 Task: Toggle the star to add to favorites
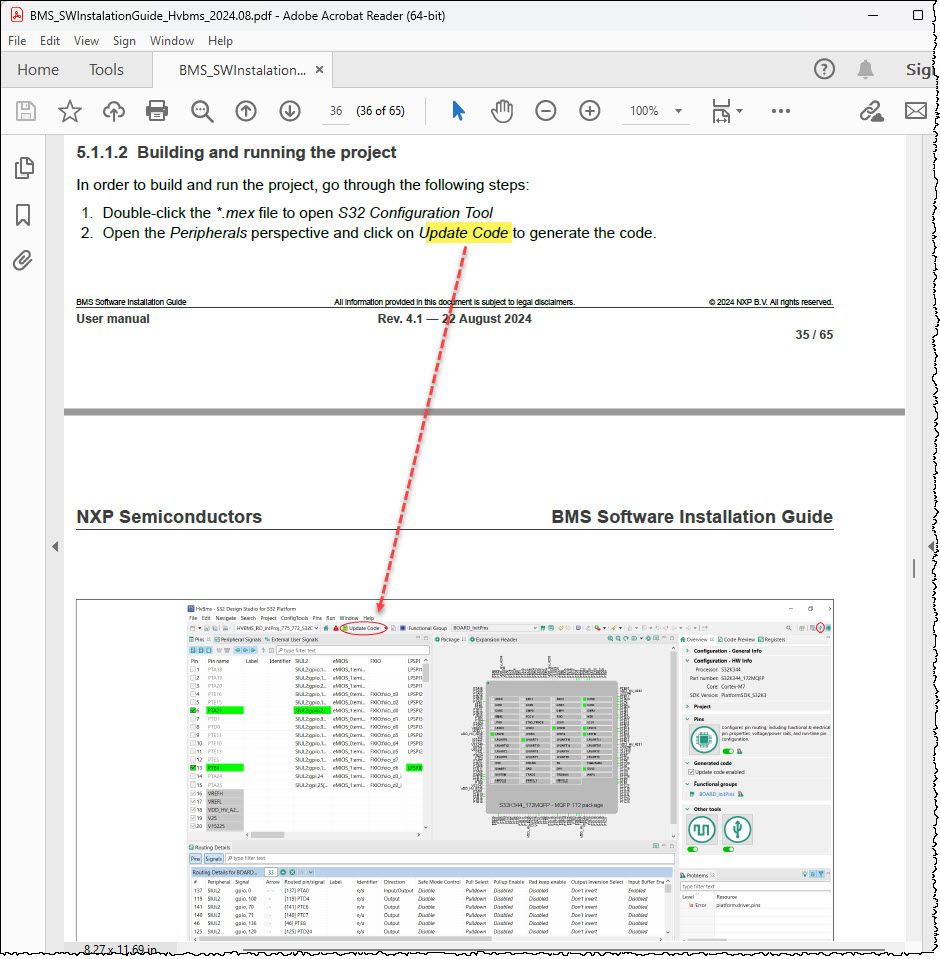click(x=68, y=111)
